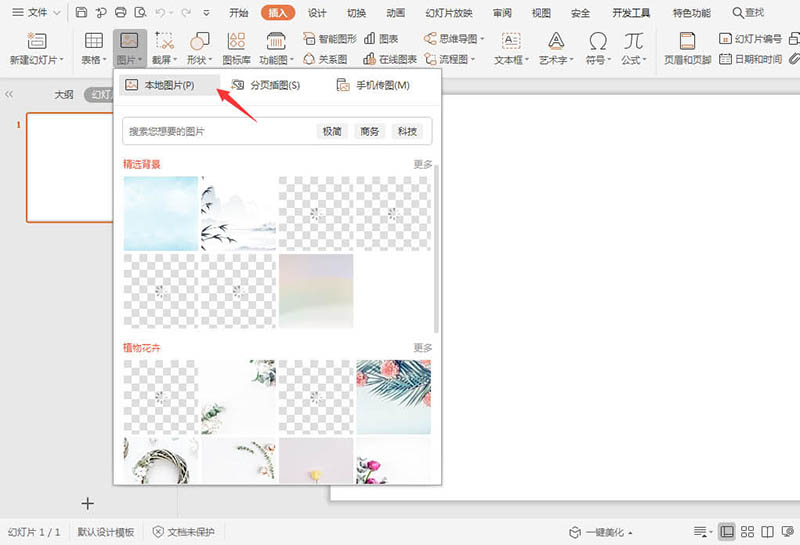
Task: Open Online Charts (在线图表)
Action: pos(390,59)
